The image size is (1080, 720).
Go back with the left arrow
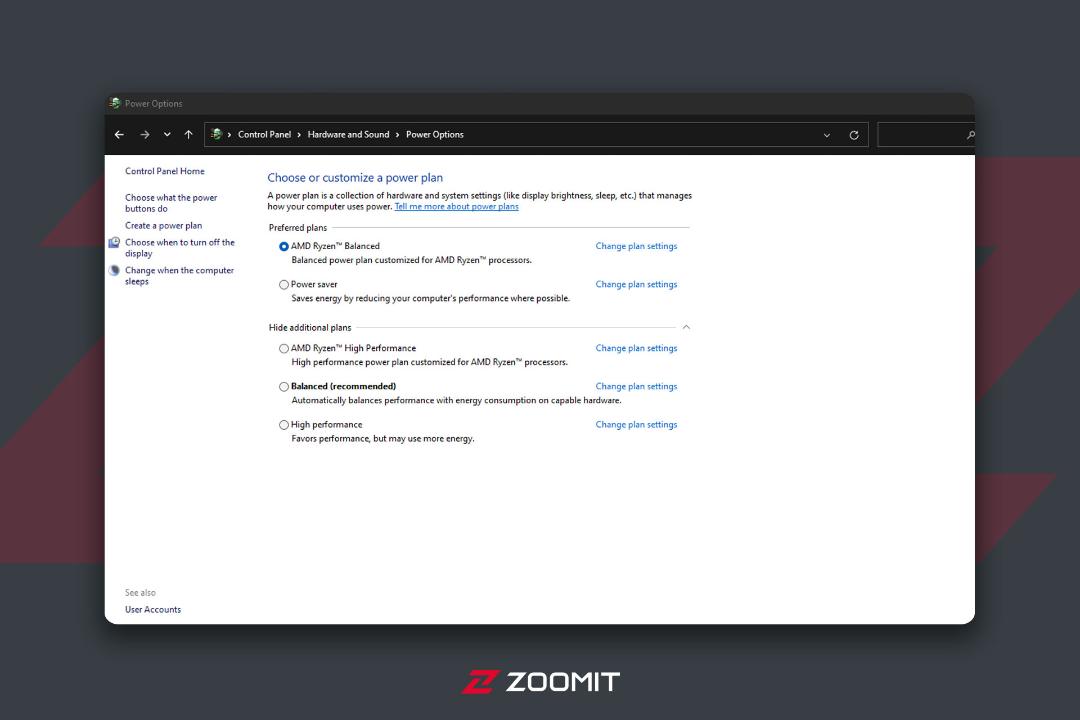[x=119, y=135]
